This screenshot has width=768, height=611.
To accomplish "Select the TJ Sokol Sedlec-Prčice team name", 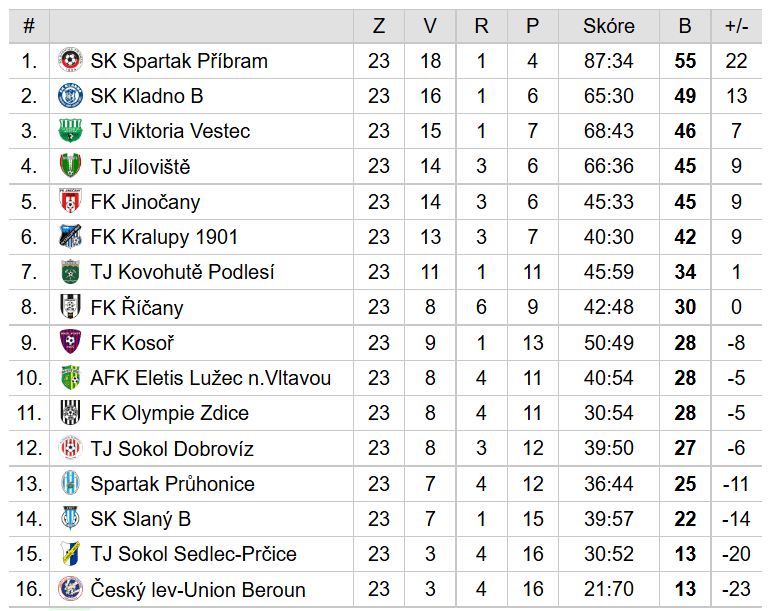I will (193, 554).
